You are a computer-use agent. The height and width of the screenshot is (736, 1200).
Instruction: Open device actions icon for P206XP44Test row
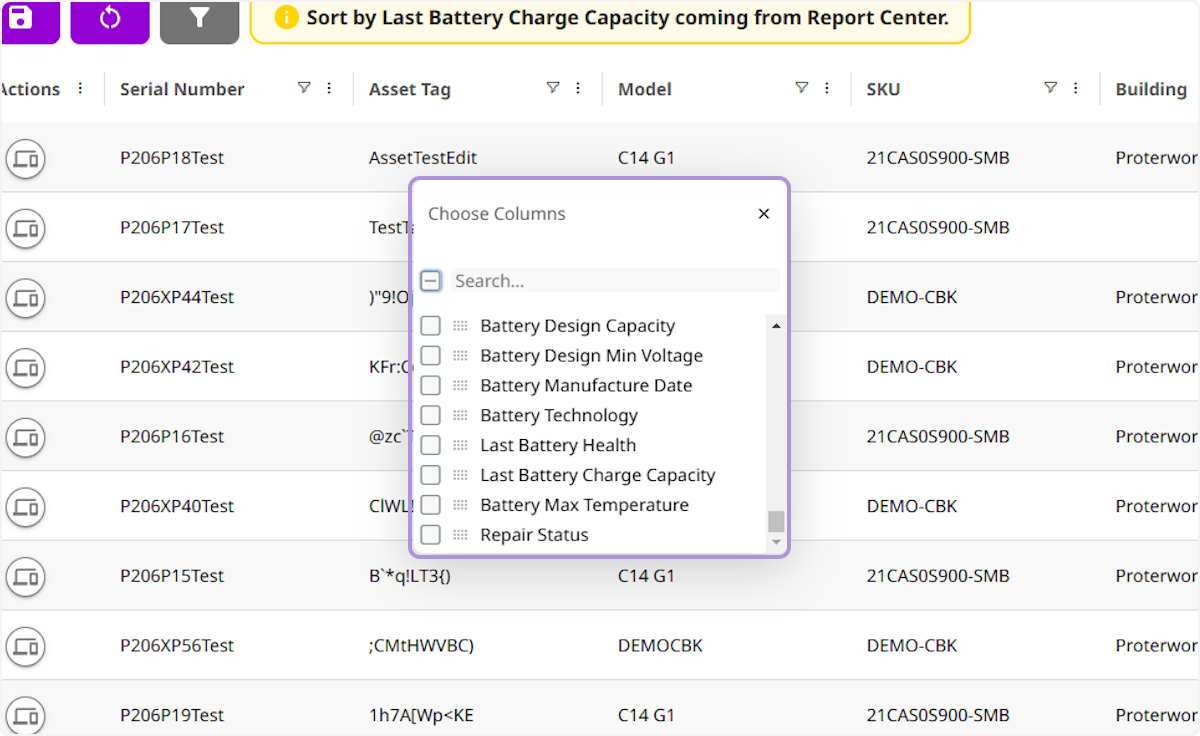click(25, 297)
